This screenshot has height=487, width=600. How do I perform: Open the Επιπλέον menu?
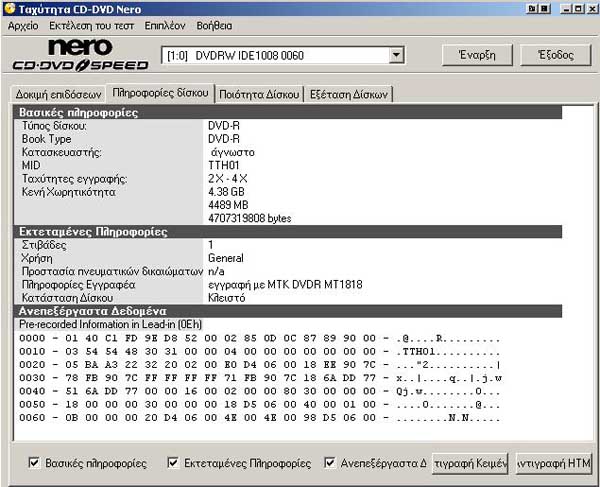(x=165, y=26)
